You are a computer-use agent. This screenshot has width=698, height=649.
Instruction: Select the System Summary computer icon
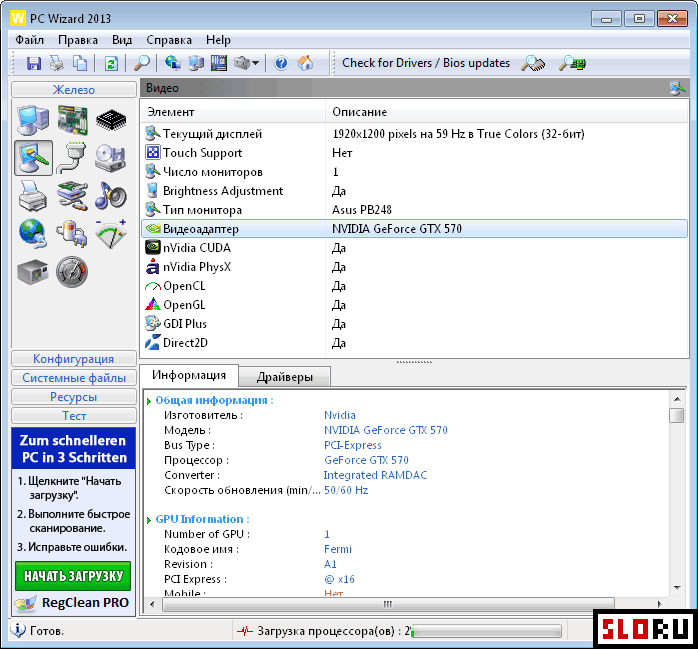33,120
